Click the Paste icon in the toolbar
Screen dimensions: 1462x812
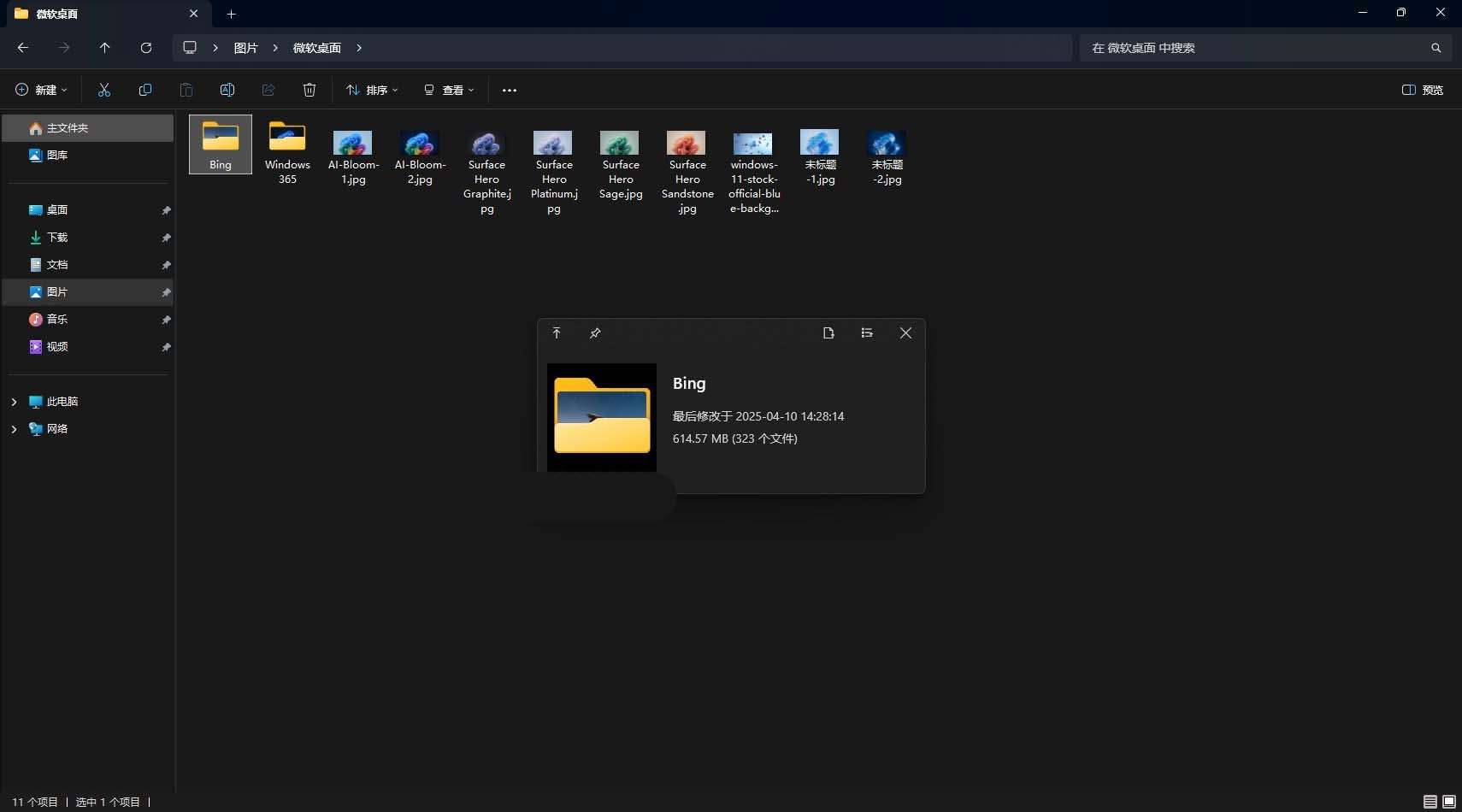(186, 90)
